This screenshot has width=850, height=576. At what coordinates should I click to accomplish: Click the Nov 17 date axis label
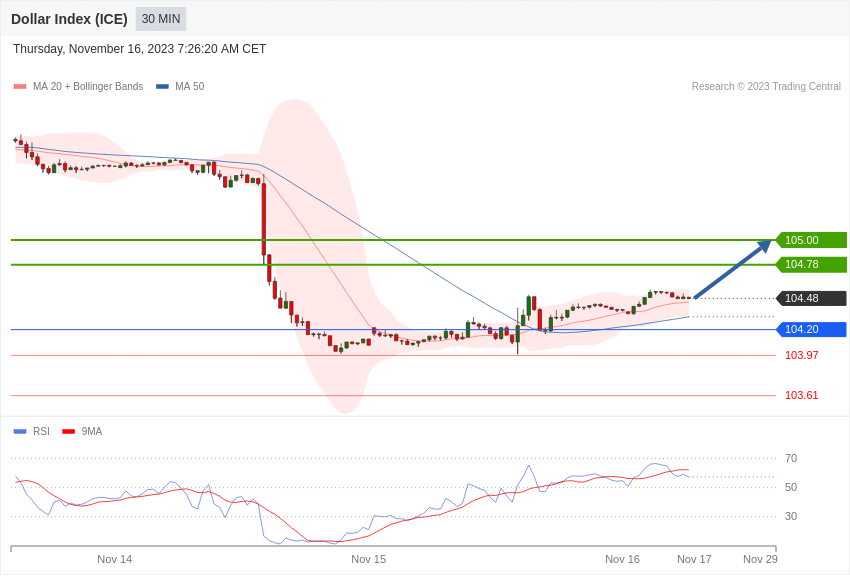click(x=694, y=559)
